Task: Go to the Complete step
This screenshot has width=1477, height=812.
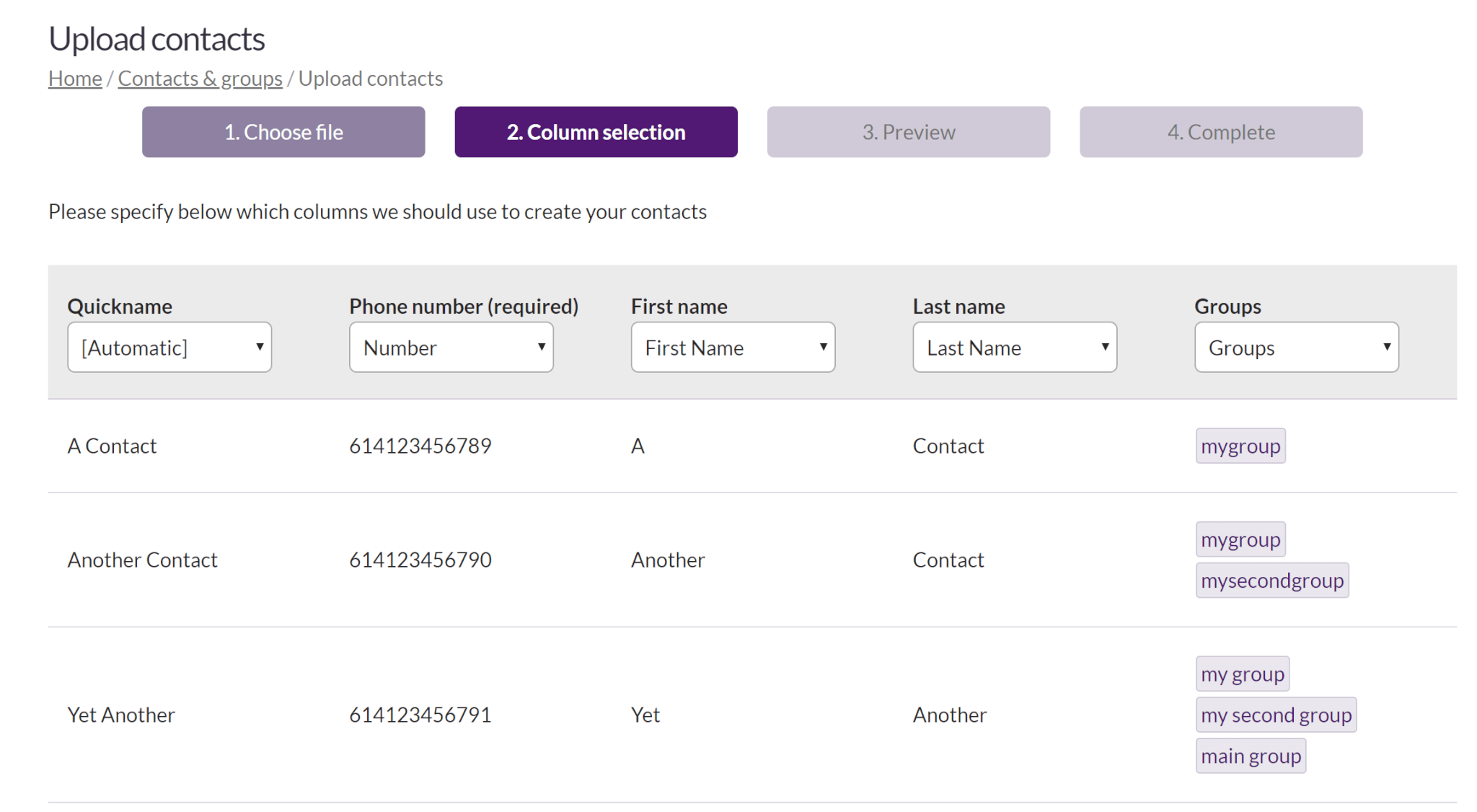Action: click(1220, 132)
